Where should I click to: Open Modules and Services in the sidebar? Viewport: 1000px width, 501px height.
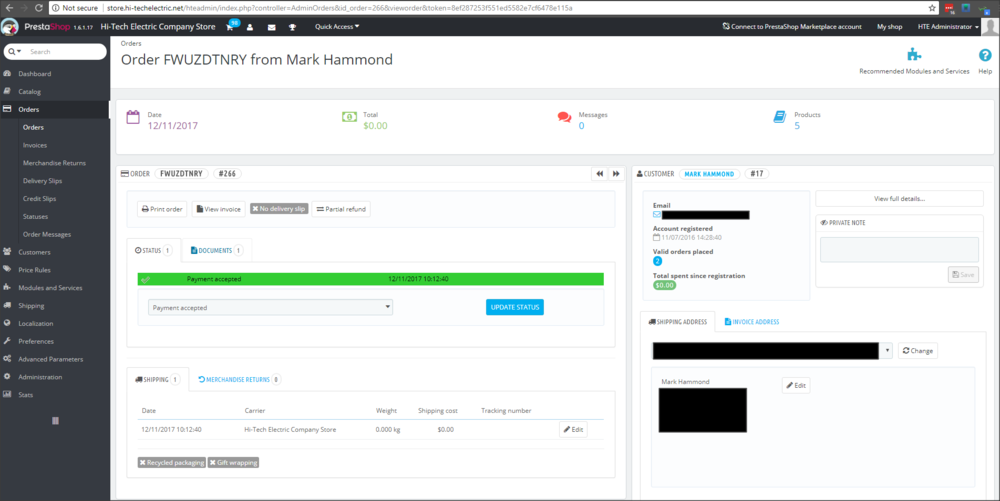click(50, 288)
